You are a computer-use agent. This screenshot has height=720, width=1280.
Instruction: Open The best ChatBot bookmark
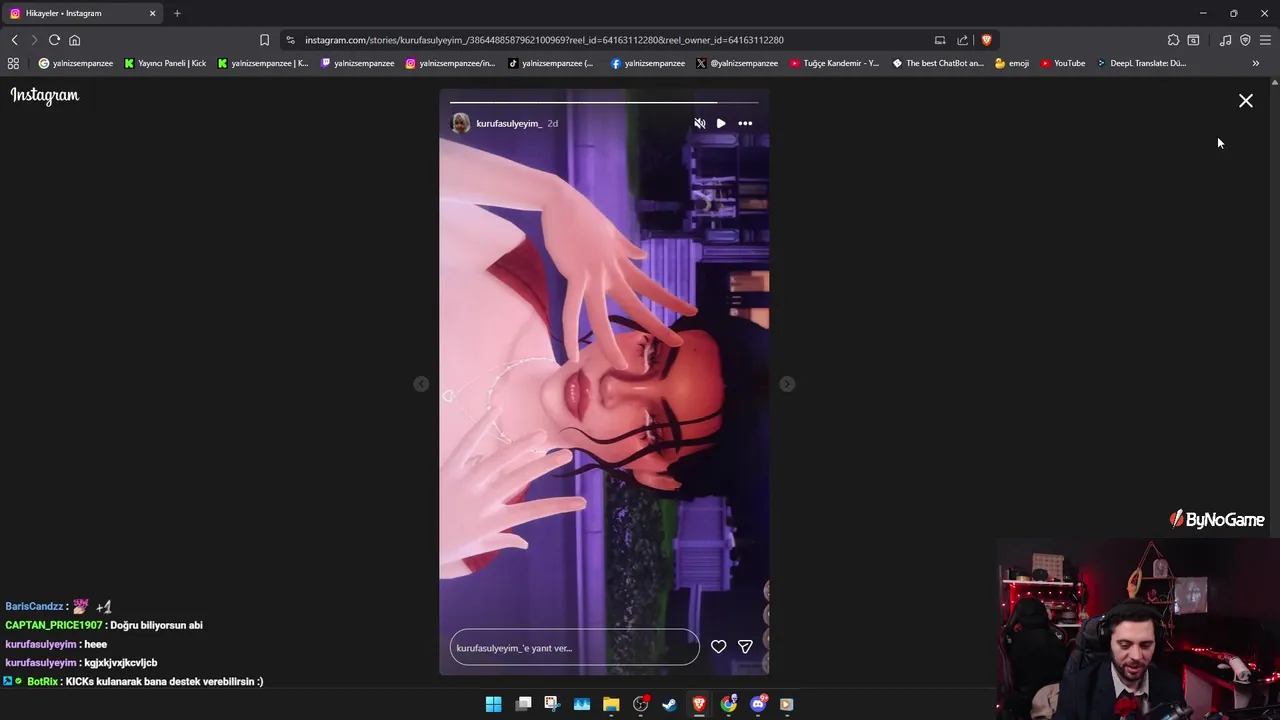(938, 63)
